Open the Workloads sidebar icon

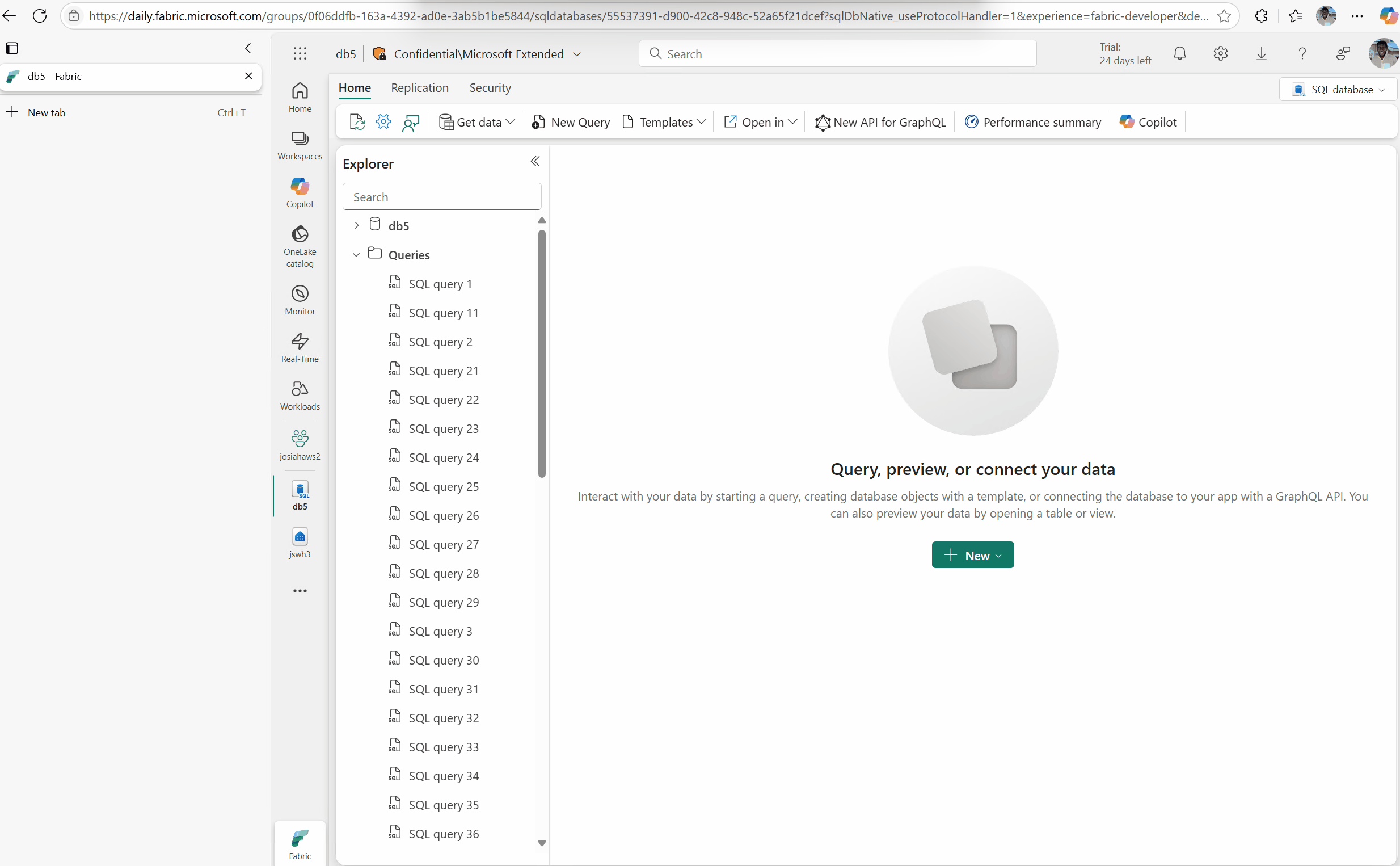(300, 395)
